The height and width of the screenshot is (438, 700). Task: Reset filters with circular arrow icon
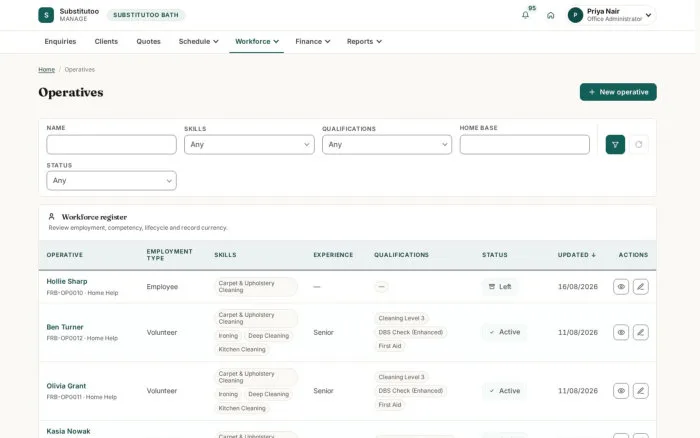pos(639,145)
